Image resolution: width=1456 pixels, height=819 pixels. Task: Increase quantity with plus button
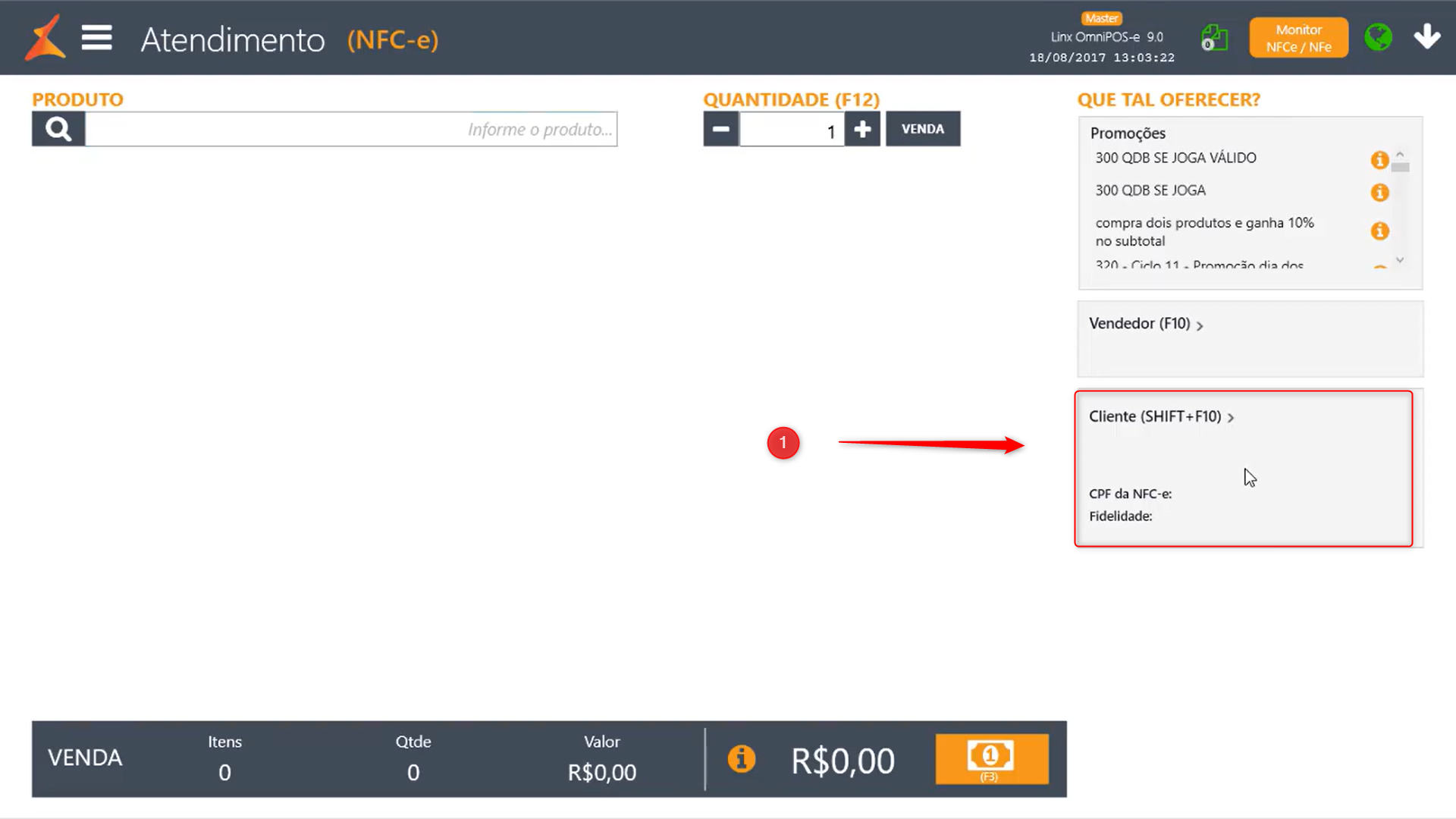pyautogui.click(x=862, y=129)
